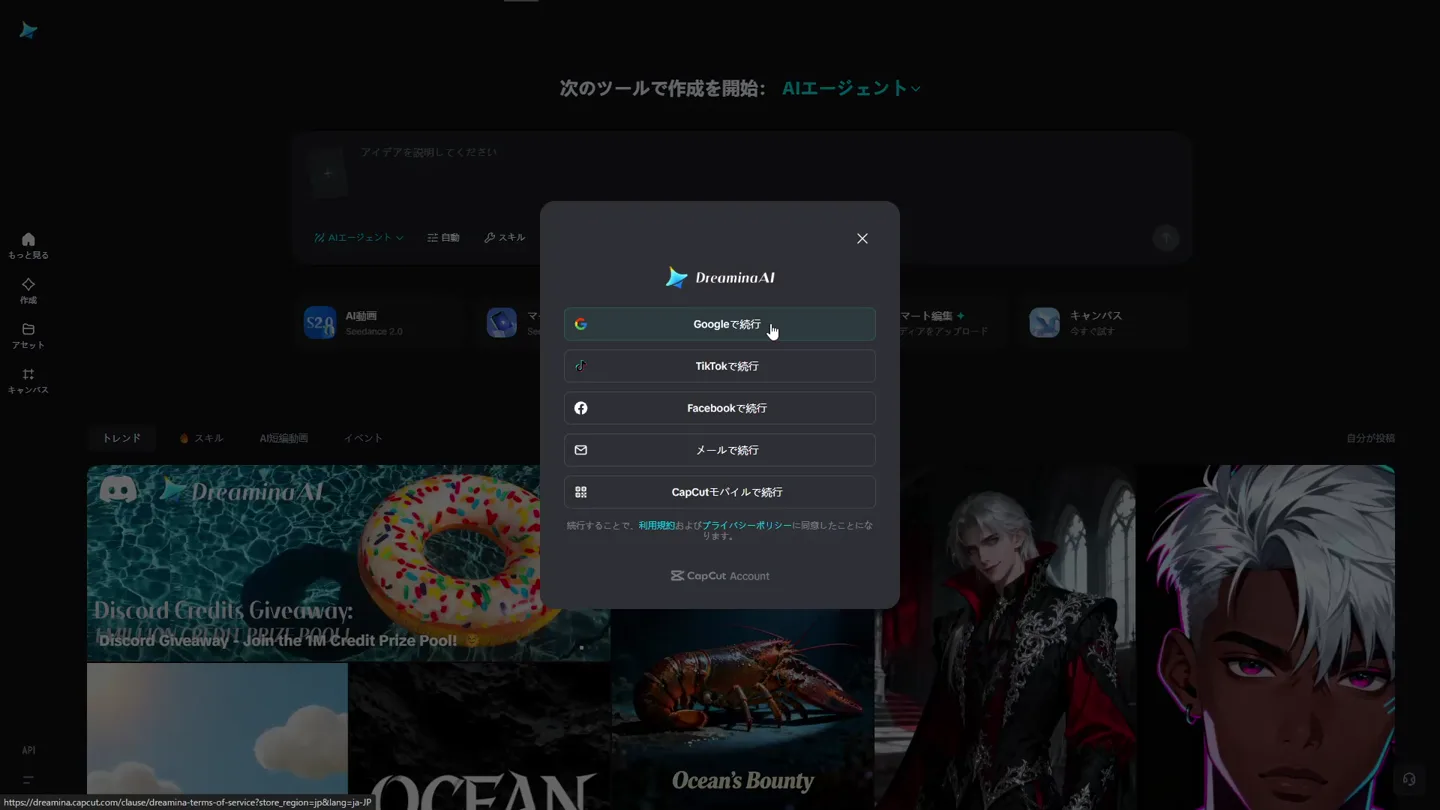This screenshot has width=1440, height=810.
Task: Select the スキル tab below tool cards
Action: tap(201, 438)
